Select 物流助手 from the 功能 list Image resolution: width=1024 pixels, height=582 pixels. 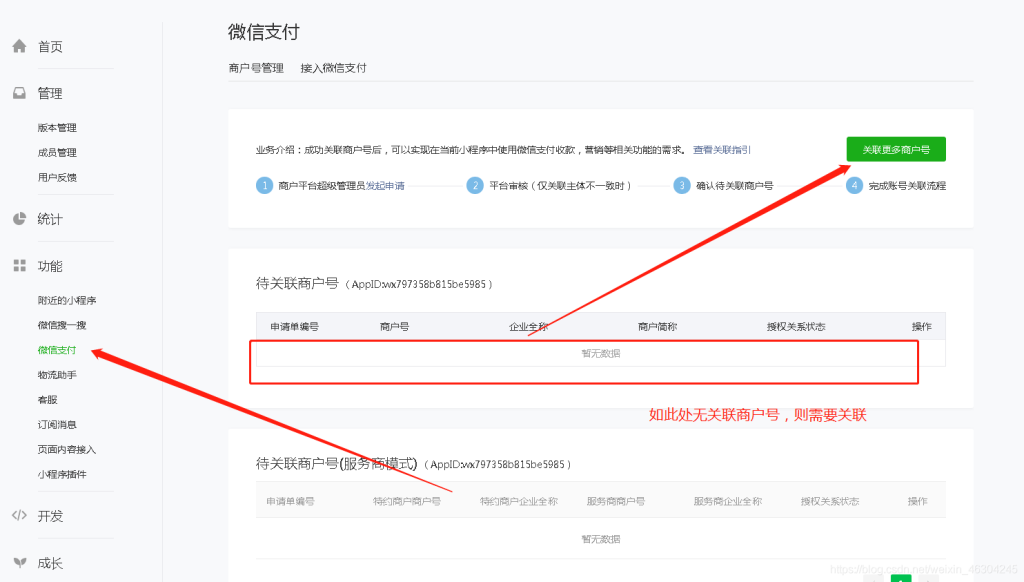(57, 375)
